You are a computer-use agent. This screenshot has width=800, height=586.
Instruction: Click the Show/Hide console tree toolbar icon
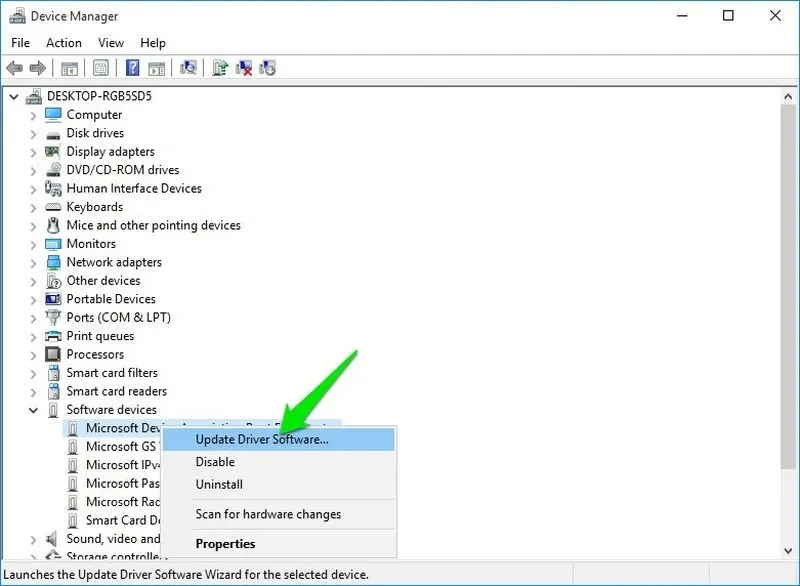coord(68,68)
